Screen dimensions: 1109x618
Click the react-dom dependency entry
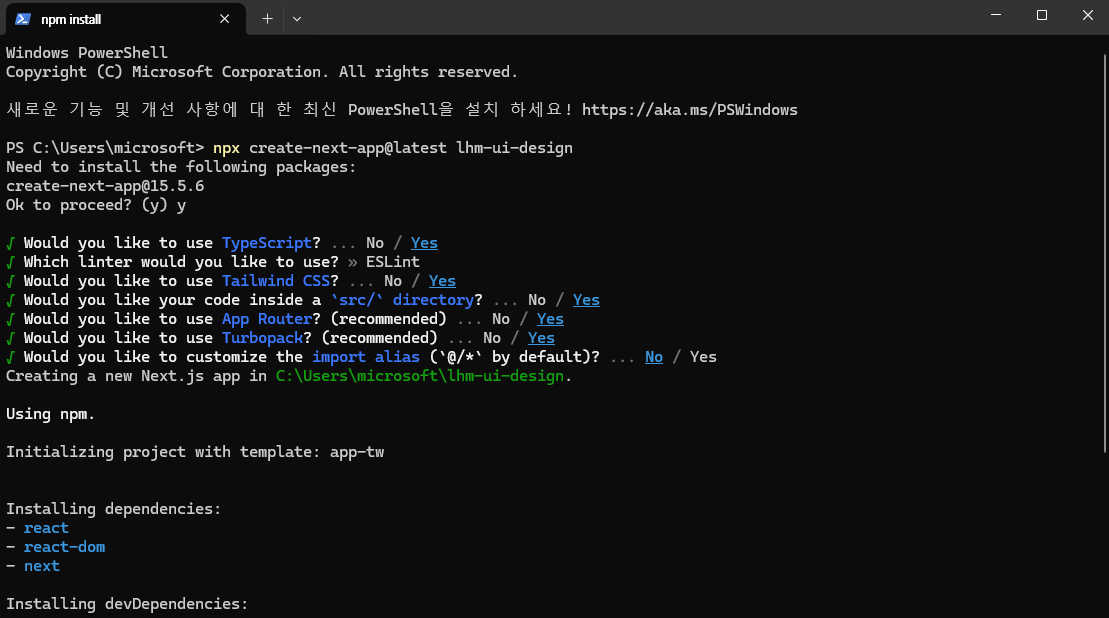coord(64,547)
